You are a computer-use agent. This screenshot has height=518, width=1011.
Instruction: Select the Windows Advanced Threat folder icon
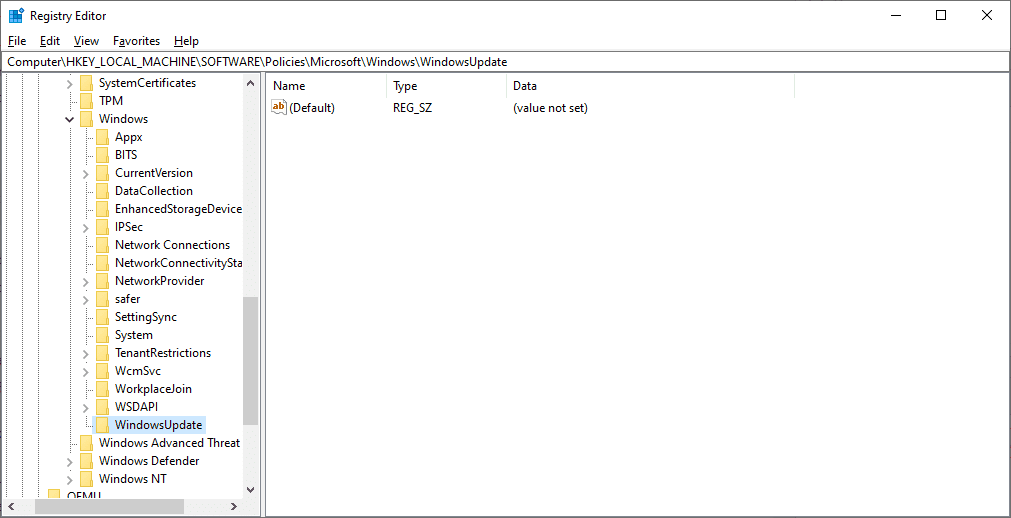pyautogui.click(x=86, y=444)
